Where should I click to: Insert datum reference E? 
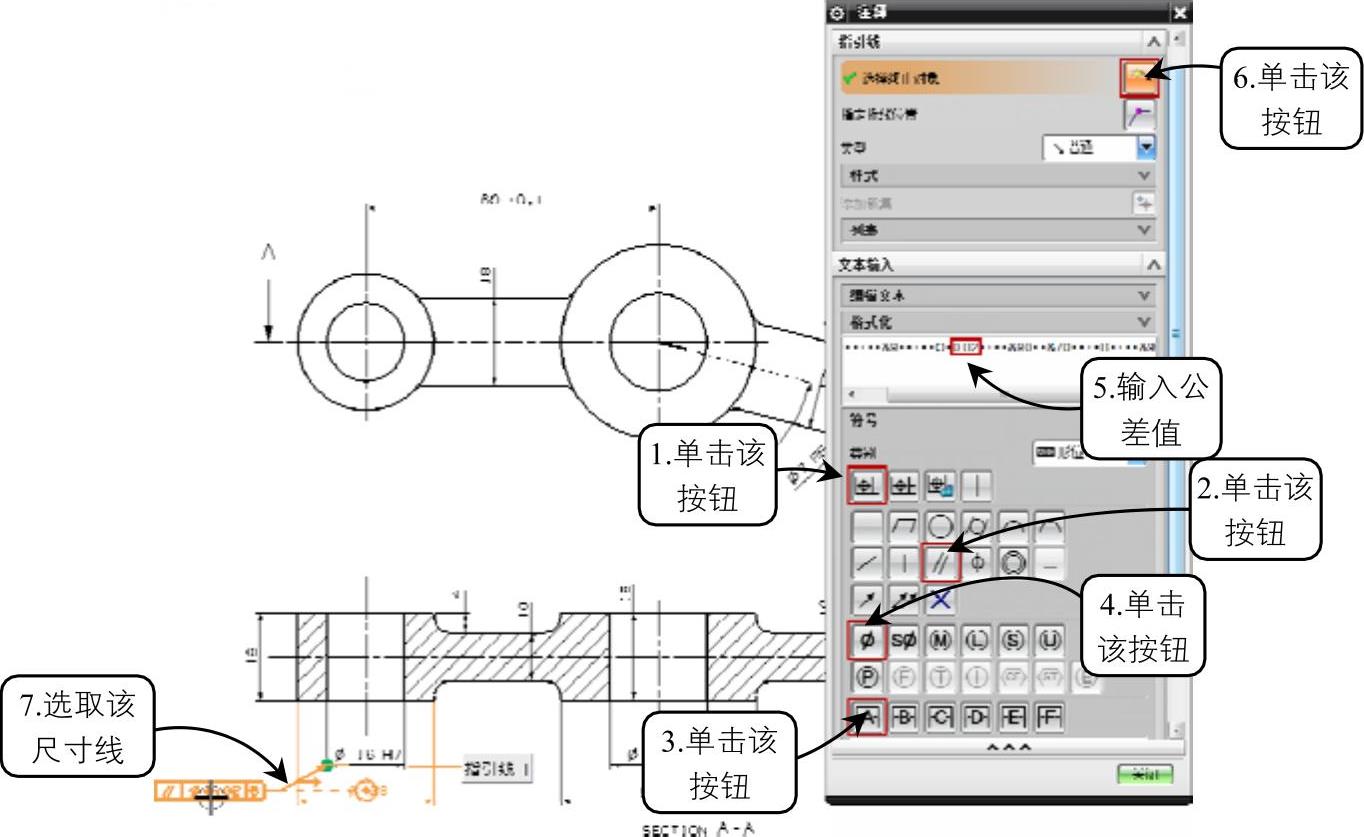click(x=1014, y=717)
